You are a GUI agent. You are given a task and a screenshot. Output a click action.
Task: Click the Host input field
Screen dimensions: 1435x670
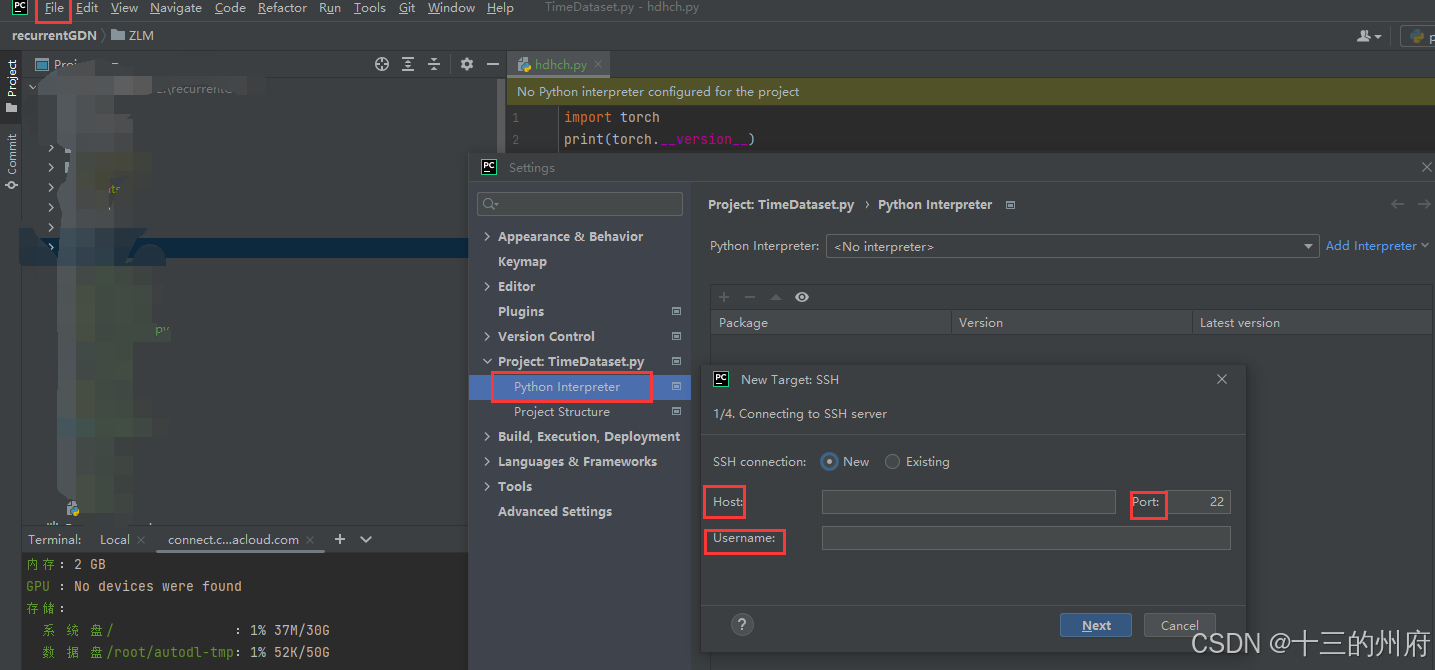point(968,502)
